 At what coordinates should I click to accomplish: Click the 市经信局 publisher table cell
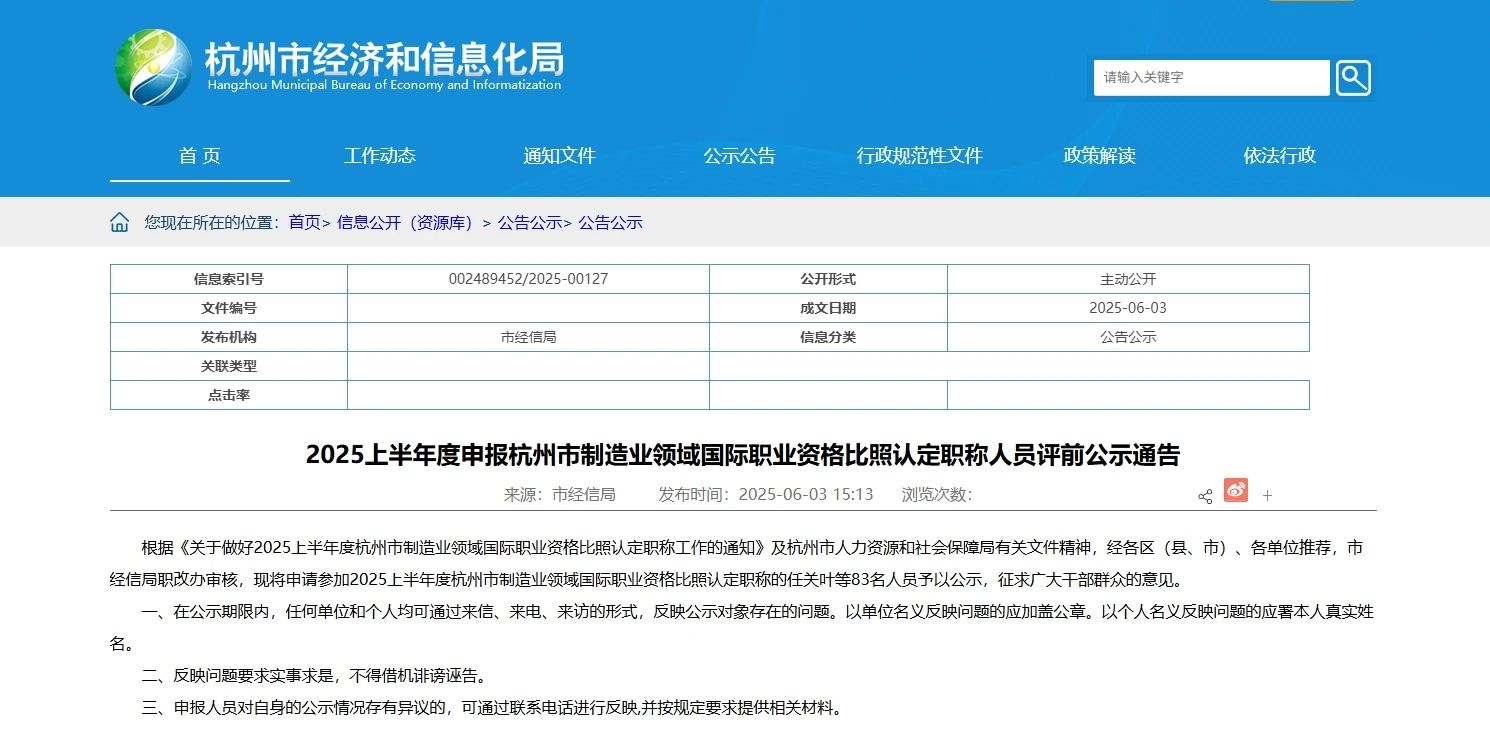pos(528,337)
